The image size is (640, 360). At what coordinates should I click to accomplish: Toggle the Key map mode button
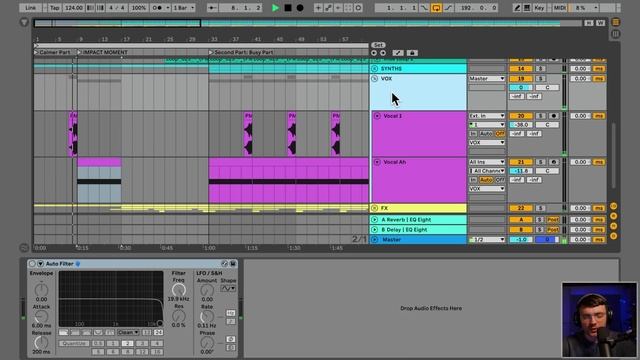[539, 8]
